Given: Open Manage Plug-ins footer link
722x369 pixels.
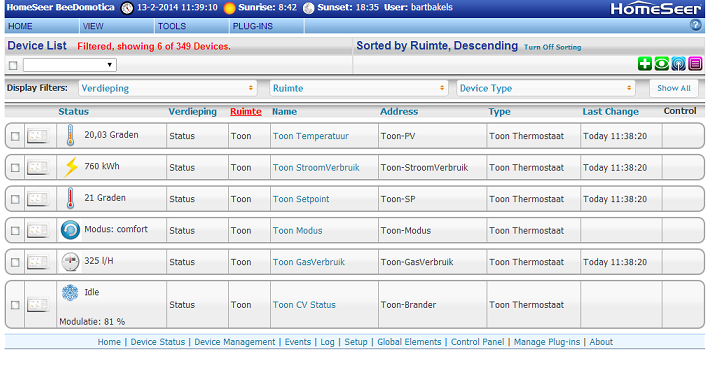Looking at the screenshot, I should point(547,342).
